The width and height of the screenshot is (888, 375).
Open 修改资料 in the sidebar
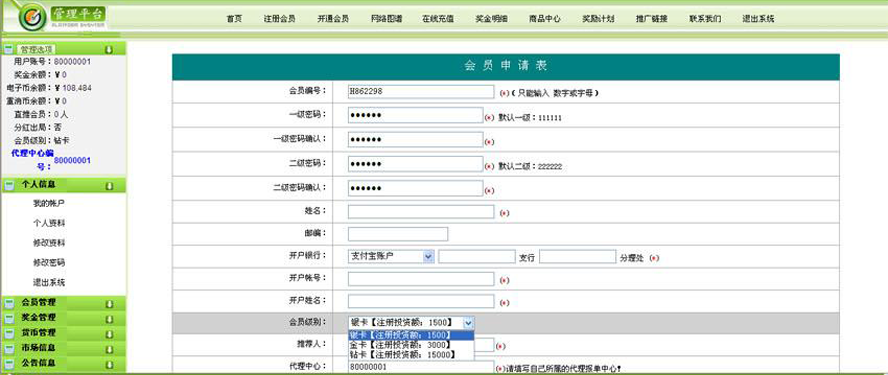coord(49,243)
